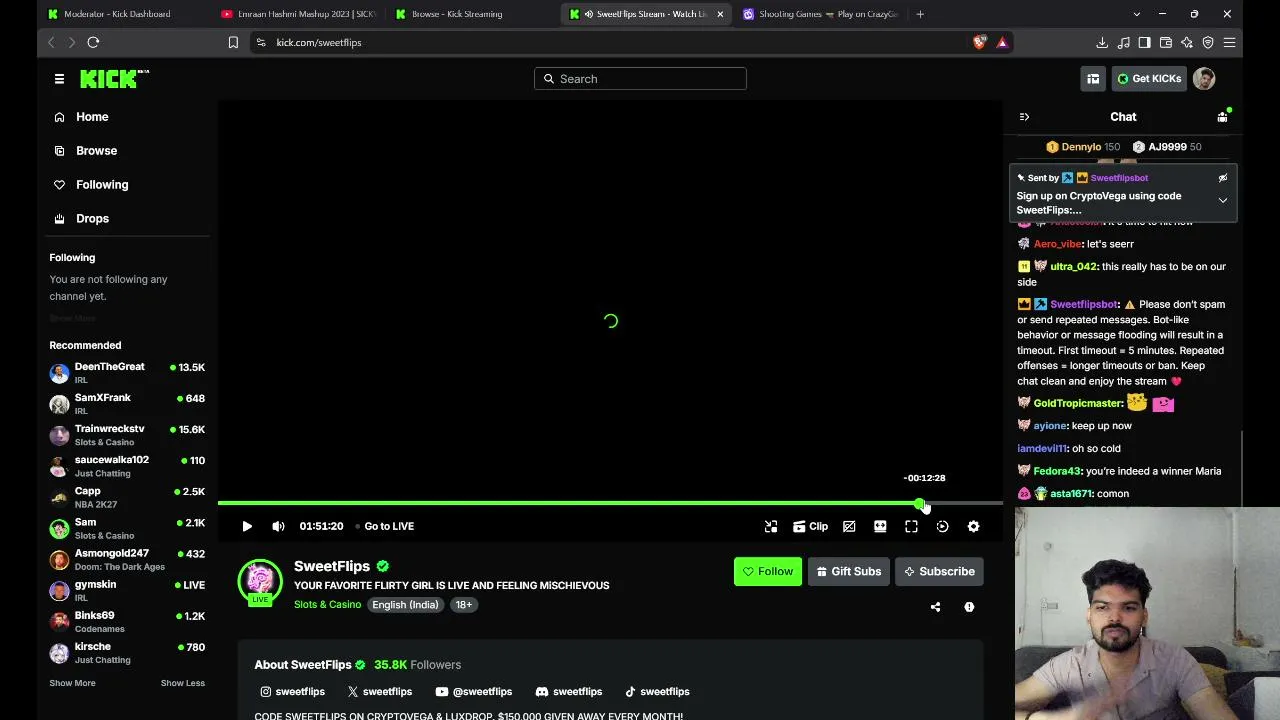Open Drops in the sidebar

(x=92, y=219)
